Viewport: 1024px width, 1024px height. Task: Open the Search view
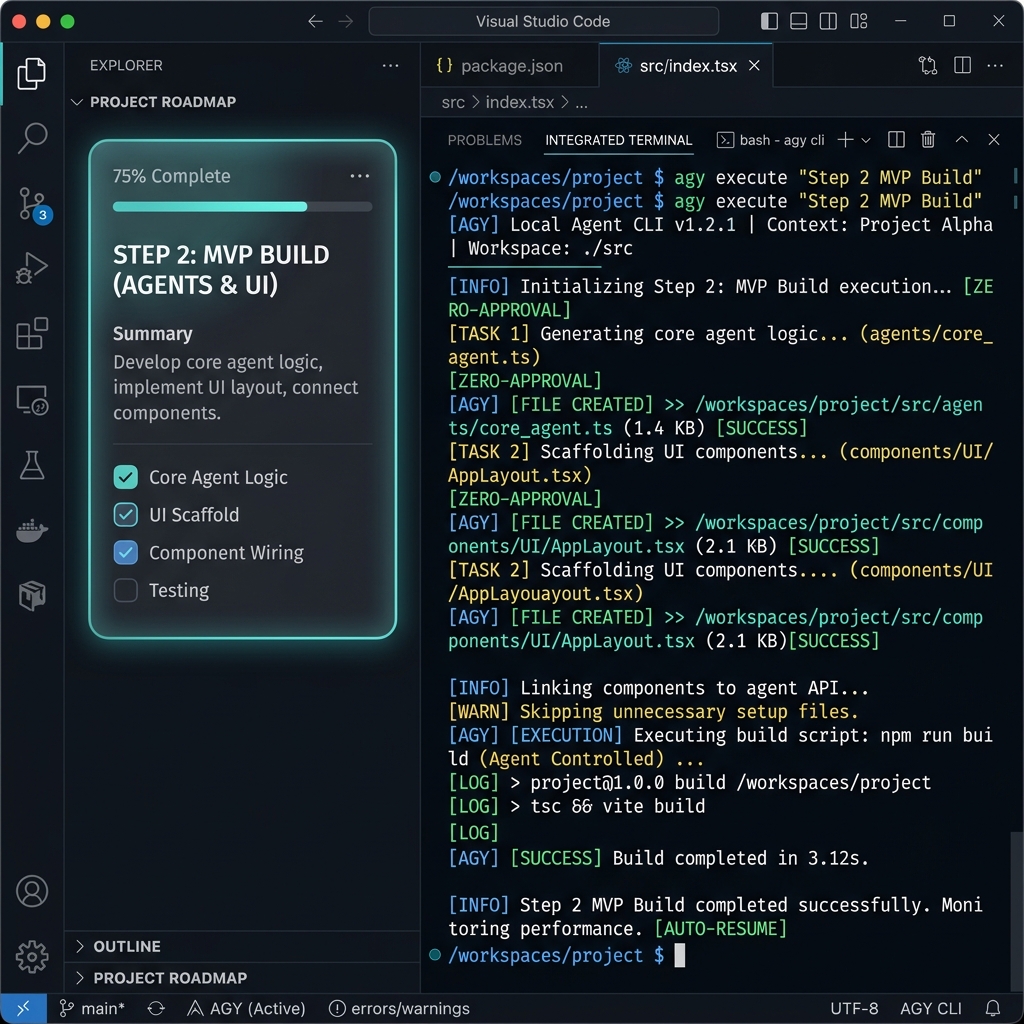[31, 138]
